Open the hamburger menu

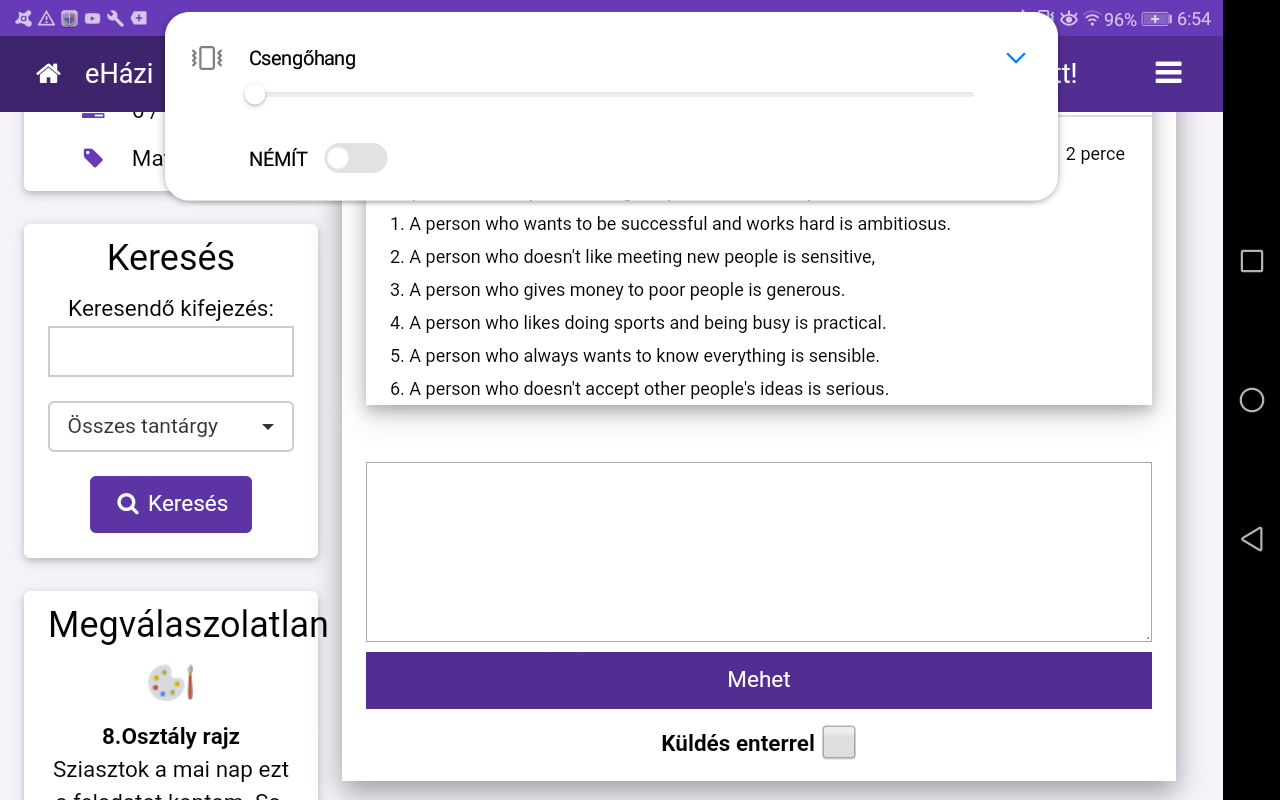tap(1168, 73)
